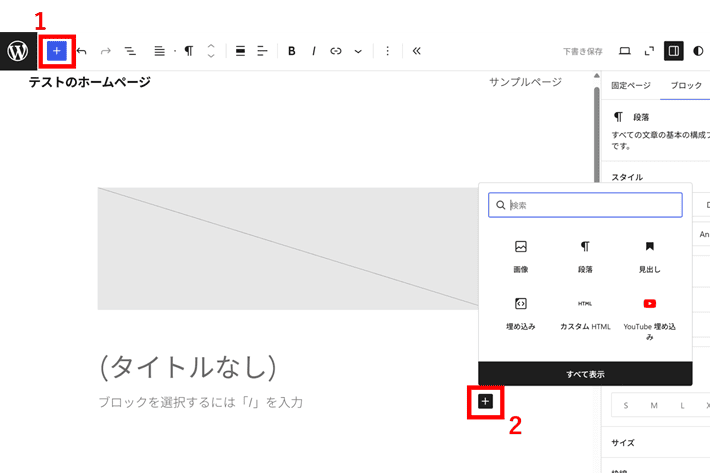Click the black inline add block button
Viewport: 710px width, 473px height.
click(x=485, y=401)
